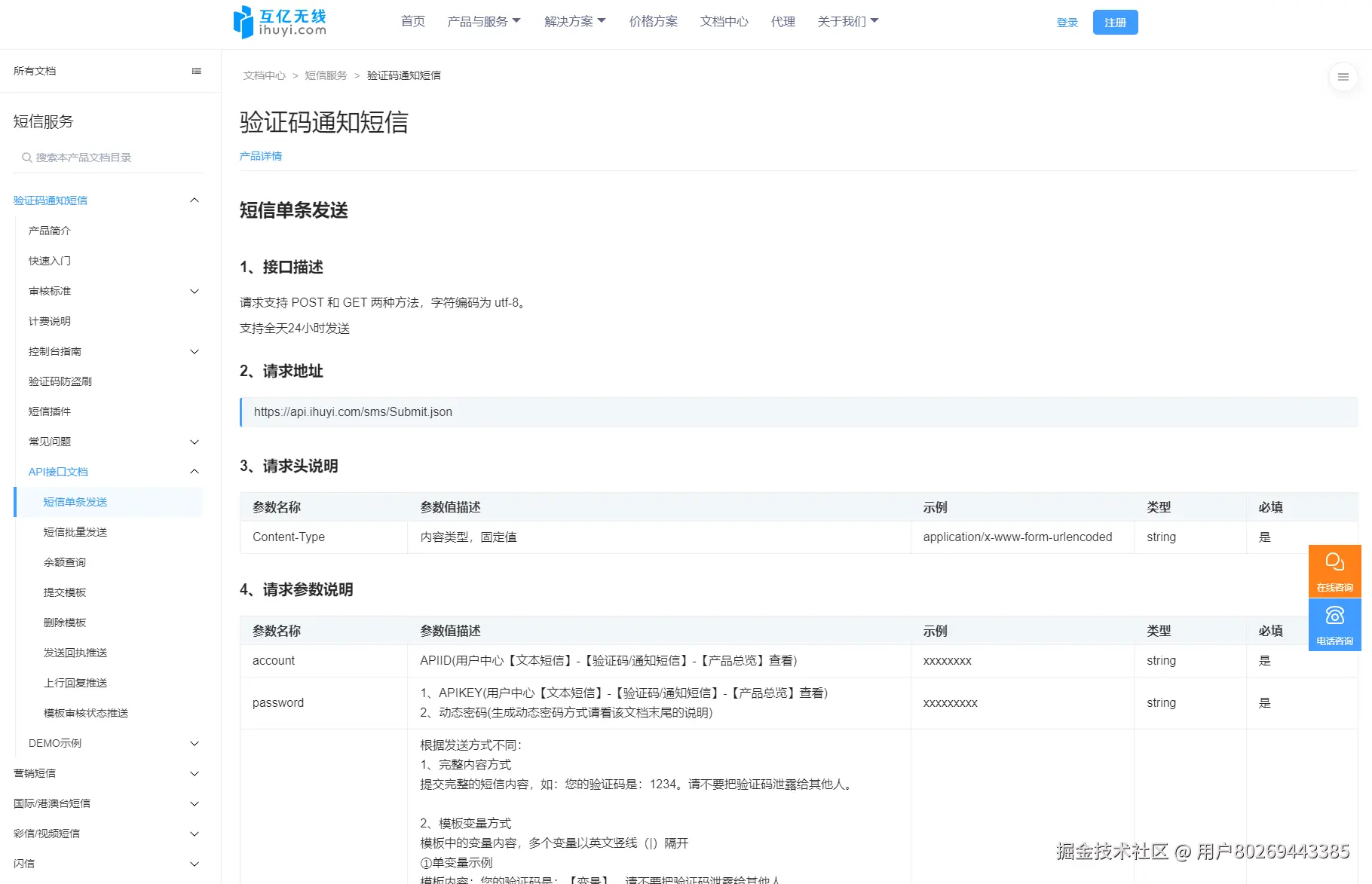Viewport: 1372px width, 884px height.
Task: Open 在线咨询 online chat widget
Action: coord(1334,570)
